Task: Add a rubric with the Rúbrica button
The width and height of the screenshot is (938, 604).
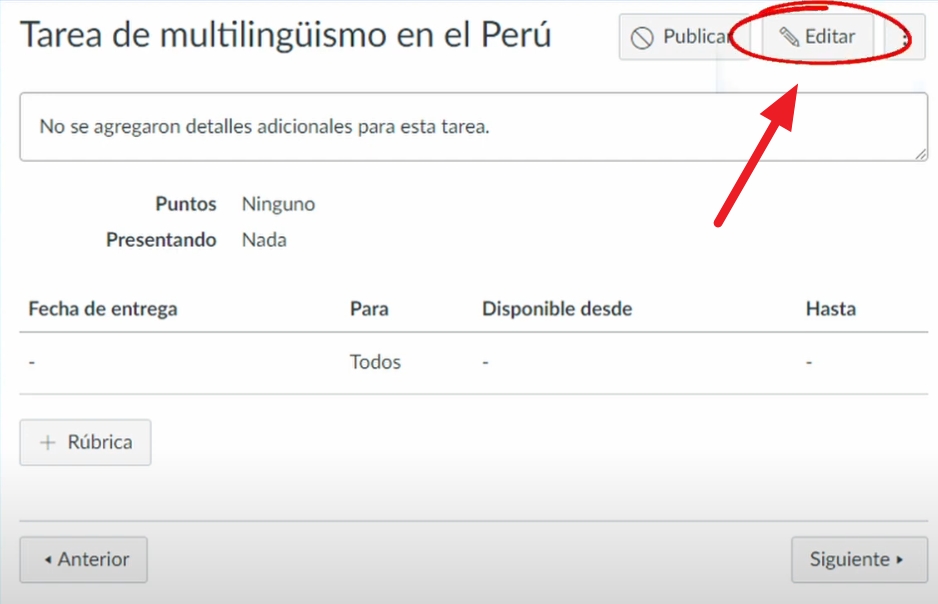Action: 86,443
